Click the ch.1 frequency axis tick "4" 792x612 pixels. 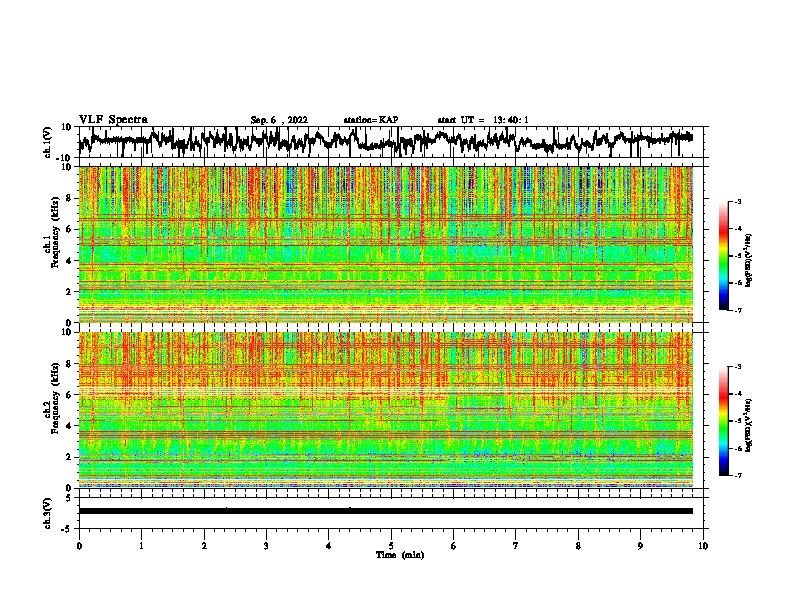(x=69, y=261)
